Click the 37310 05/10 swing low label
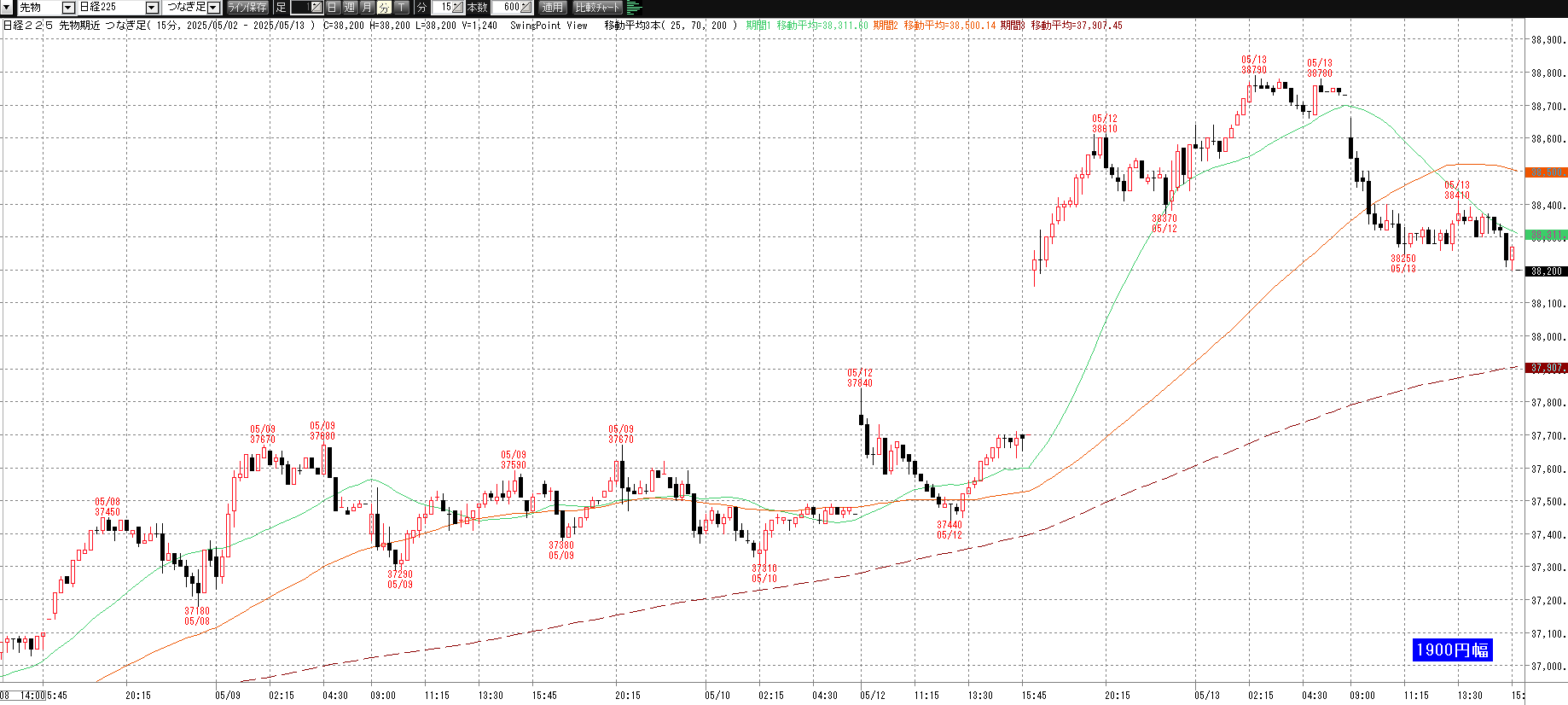 764,574
